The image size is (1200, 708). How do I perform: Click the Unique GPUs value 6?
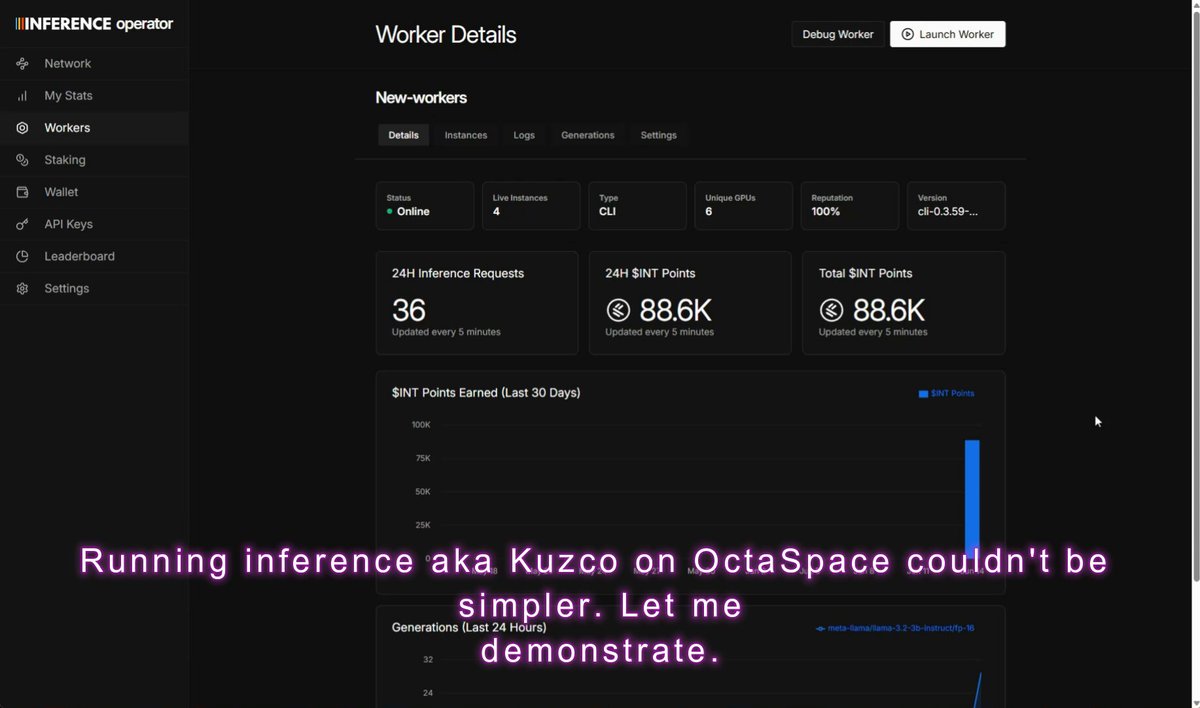[709, 212]
